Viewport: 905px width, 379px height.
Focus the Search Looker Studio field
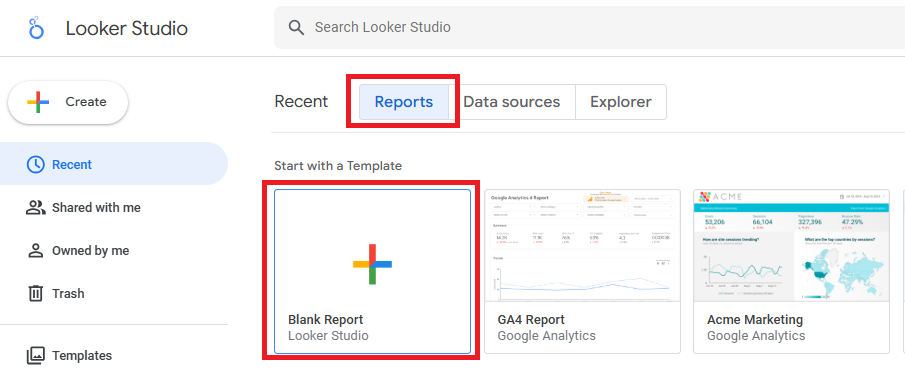pyautogui.click(x=589, y=27)
